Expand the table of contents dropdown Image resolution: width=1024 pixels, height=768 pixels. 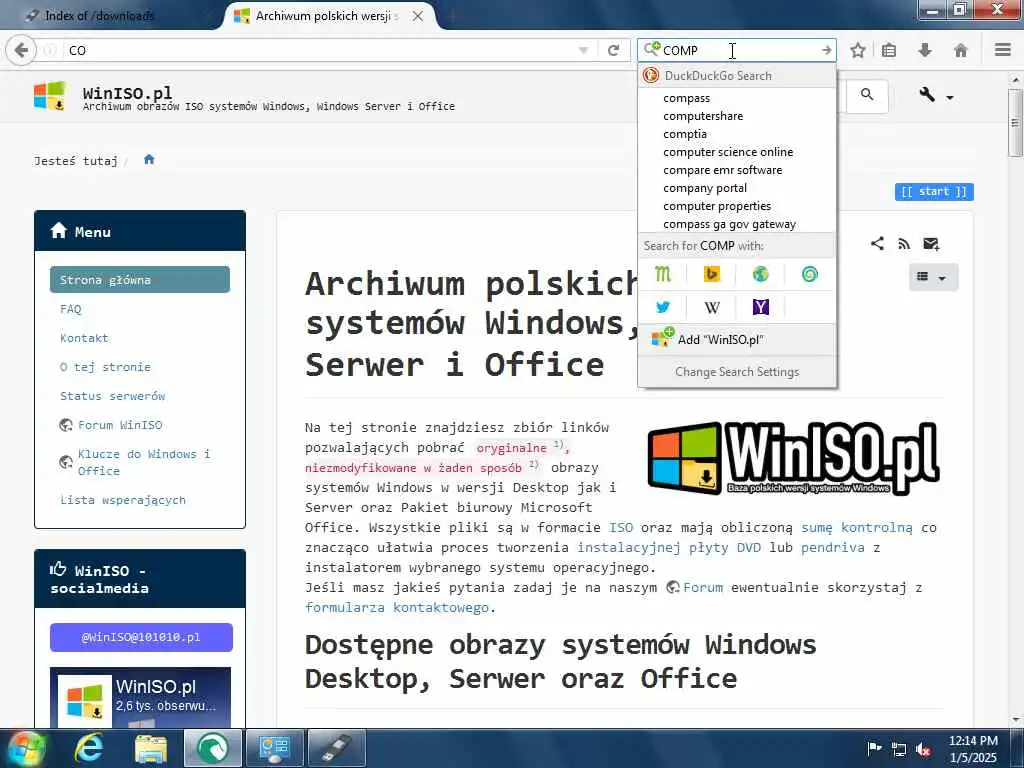(933, 277)
